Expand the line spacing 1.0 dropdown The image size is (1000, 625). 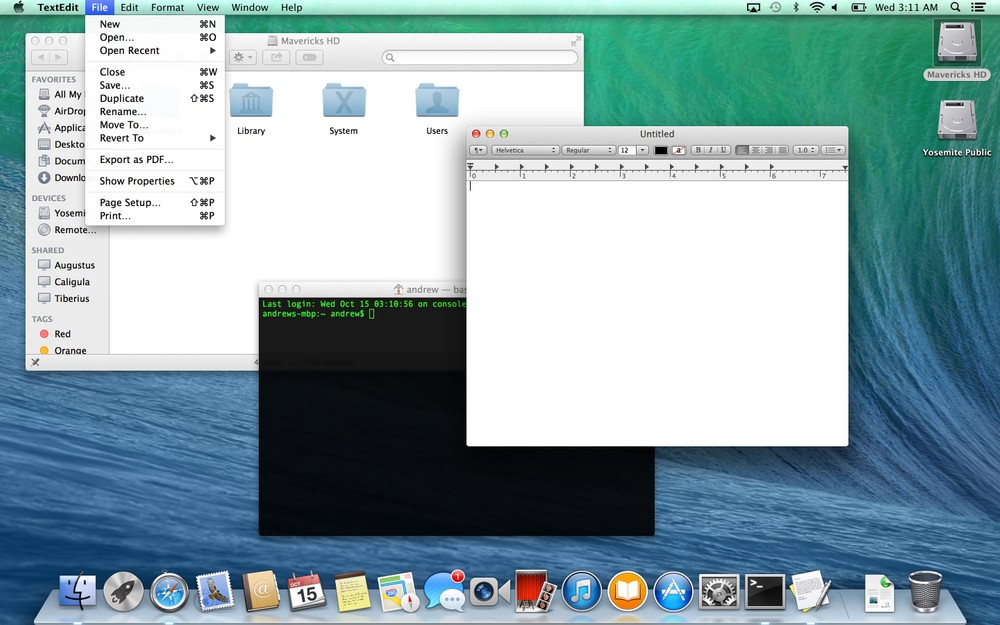tap(805, 150)
